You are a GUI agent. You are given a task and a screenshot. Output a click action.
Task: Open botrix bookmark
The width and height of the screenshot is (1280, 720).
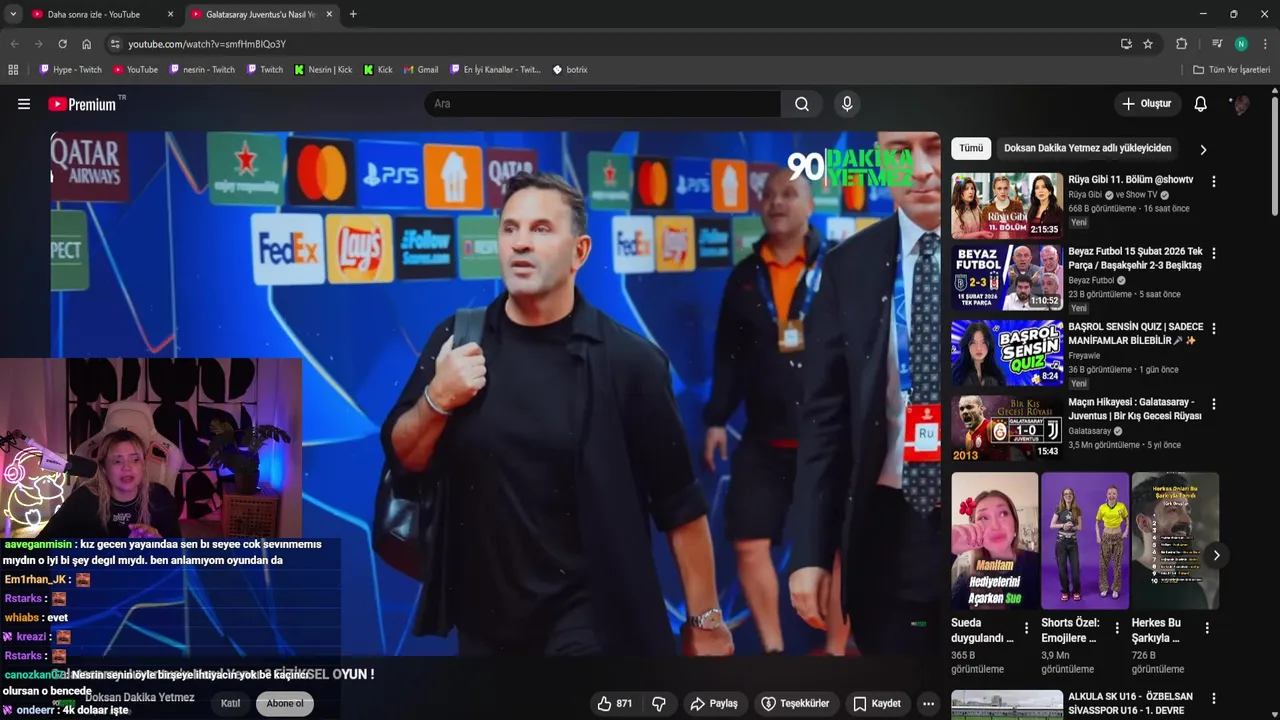[x=570, y=70]
